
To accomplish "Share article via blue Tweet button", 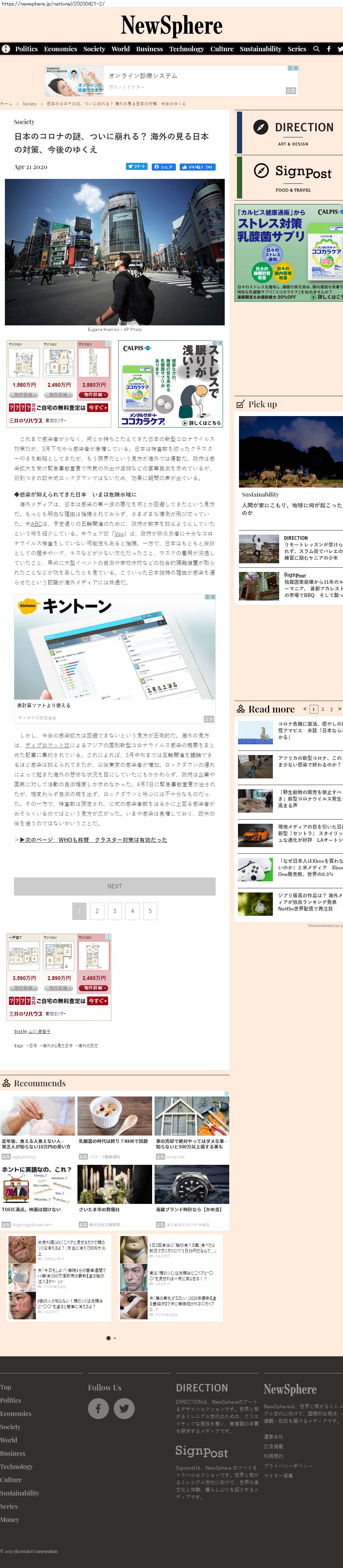I will coord(136,167).
